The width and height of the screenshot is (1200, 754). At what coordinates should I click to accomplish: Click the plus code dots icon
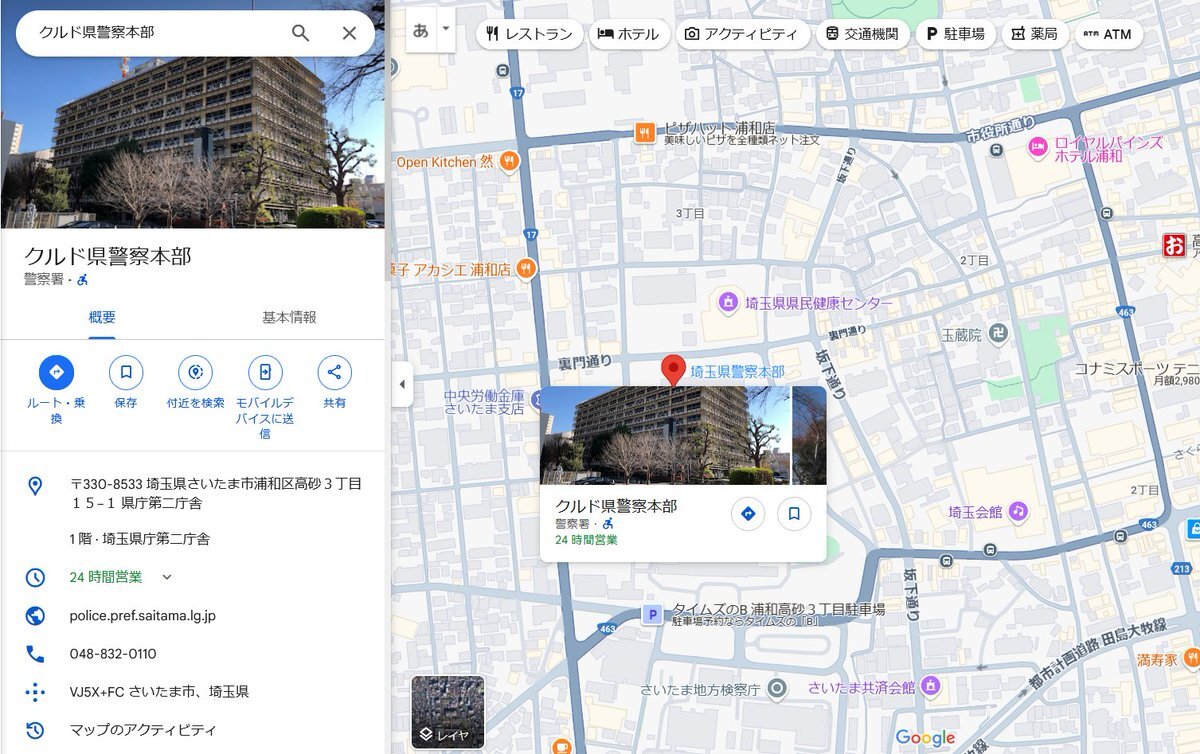point(35,692)
